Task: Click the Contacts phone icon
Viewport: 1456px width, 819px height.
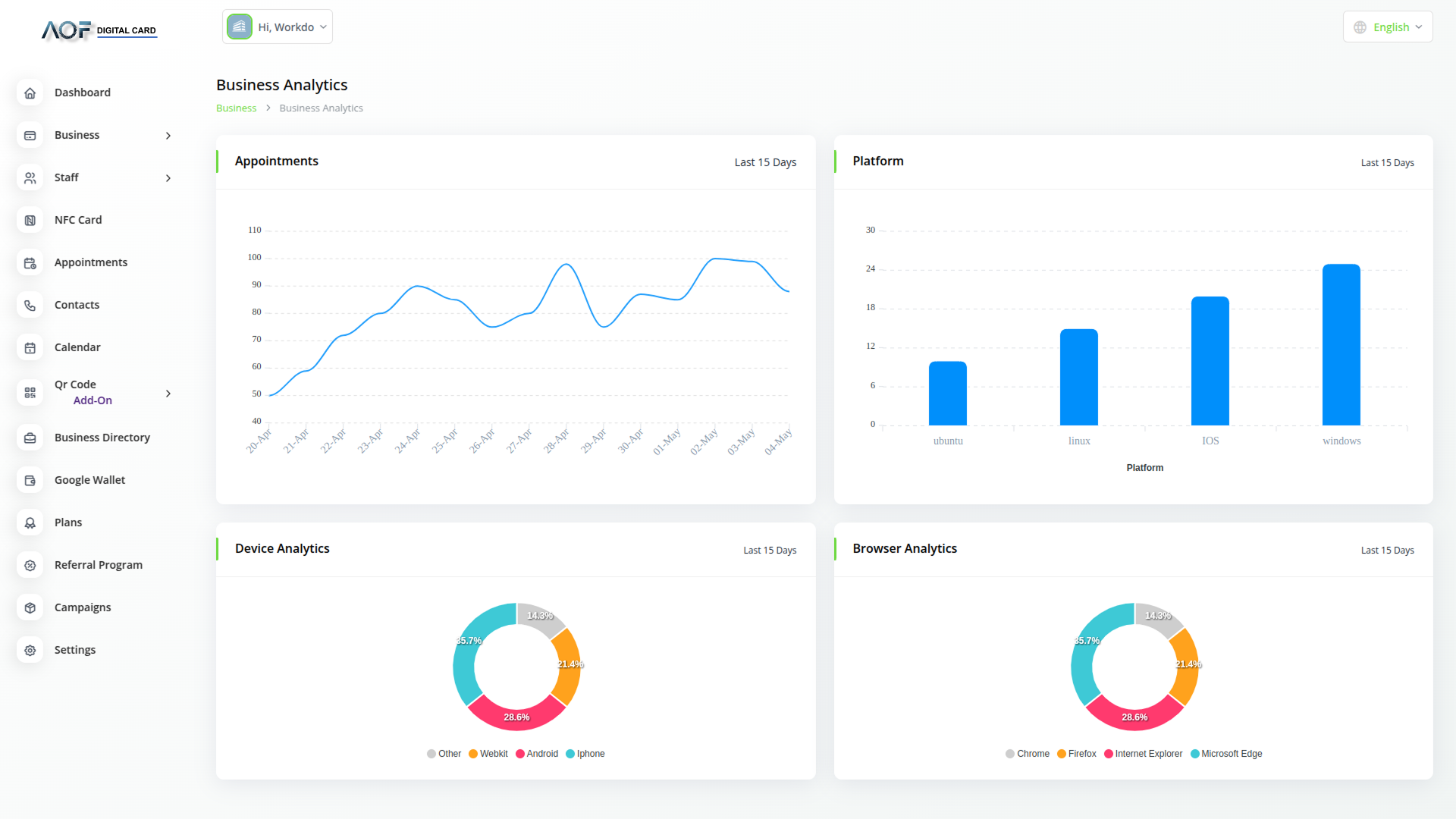Action: [30, 305]
